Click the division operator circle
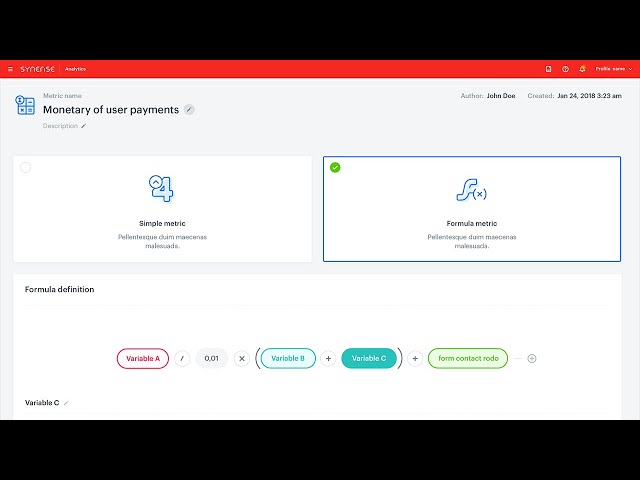This screenshot has height=480, width=640. [x=182, y=358]
